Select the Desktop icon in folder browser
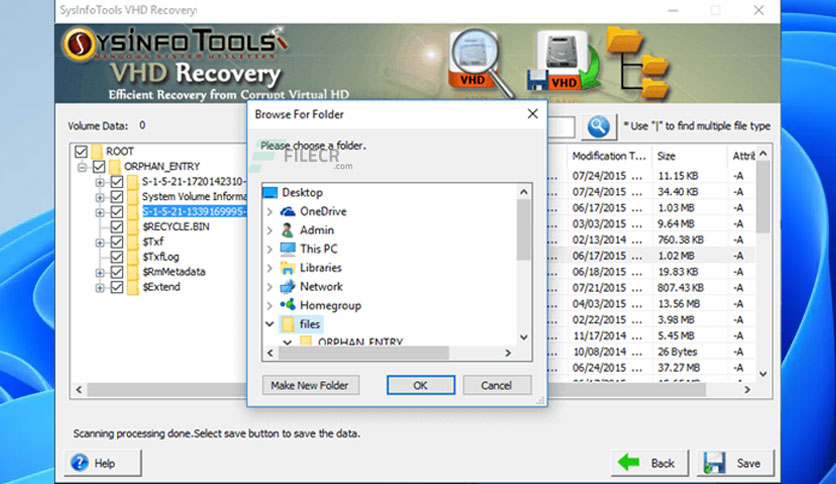 coord(270,192)
